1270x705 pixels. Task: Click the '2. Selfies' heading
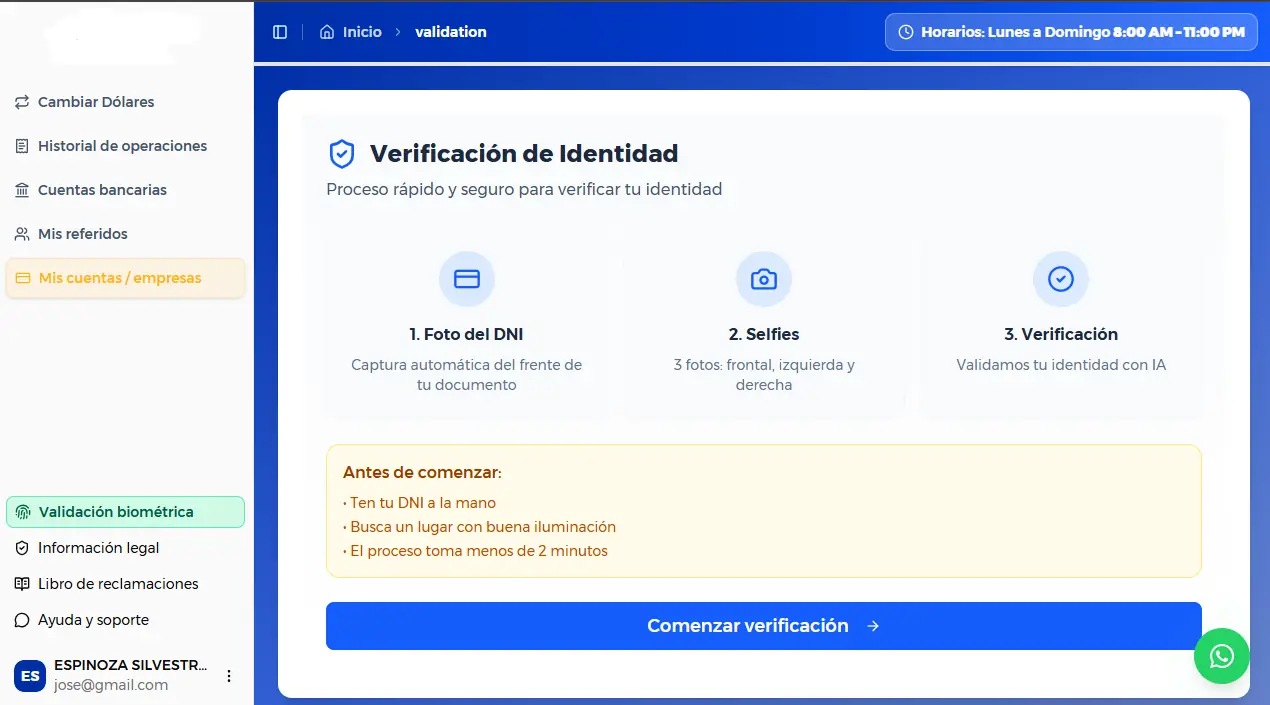tap(764, 334)
